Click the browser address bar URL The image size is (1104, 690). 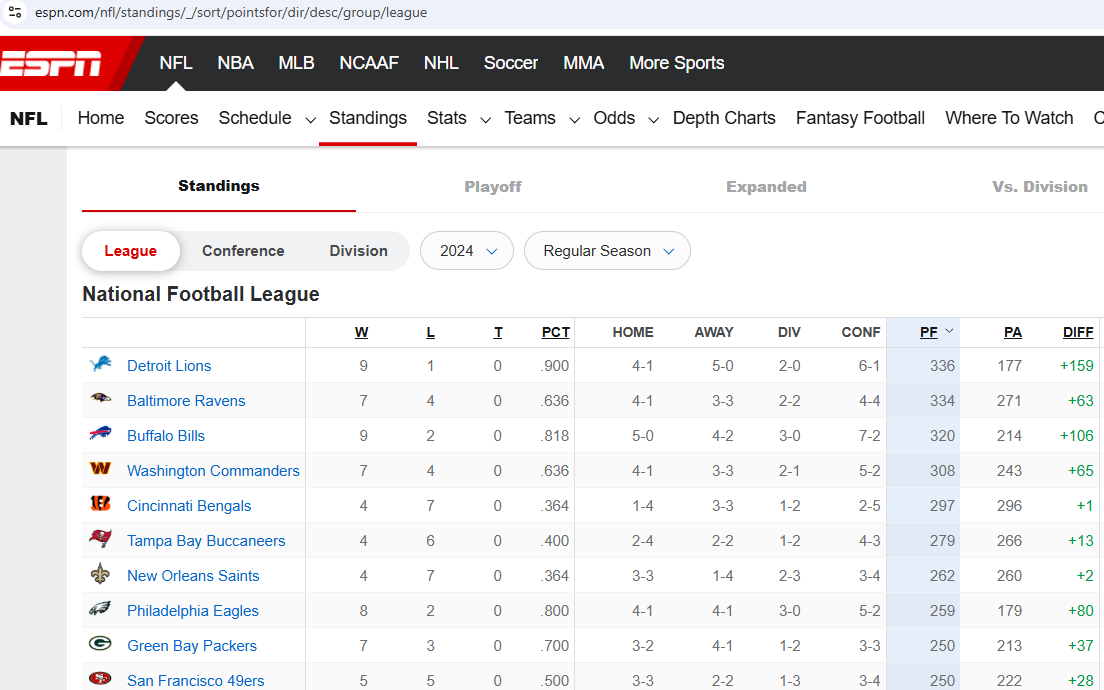(230, 13)
